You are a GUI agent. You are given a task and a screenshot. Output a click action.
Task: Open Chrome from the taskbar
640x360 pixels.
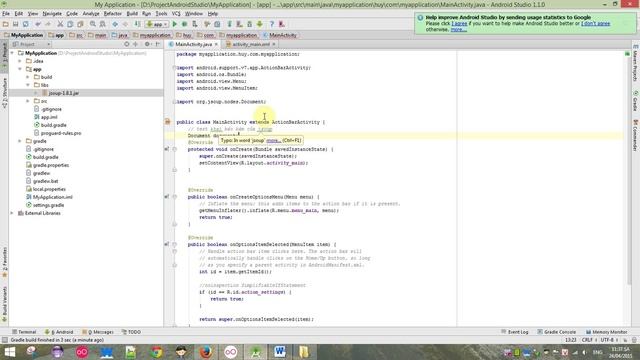pos(156,352)
